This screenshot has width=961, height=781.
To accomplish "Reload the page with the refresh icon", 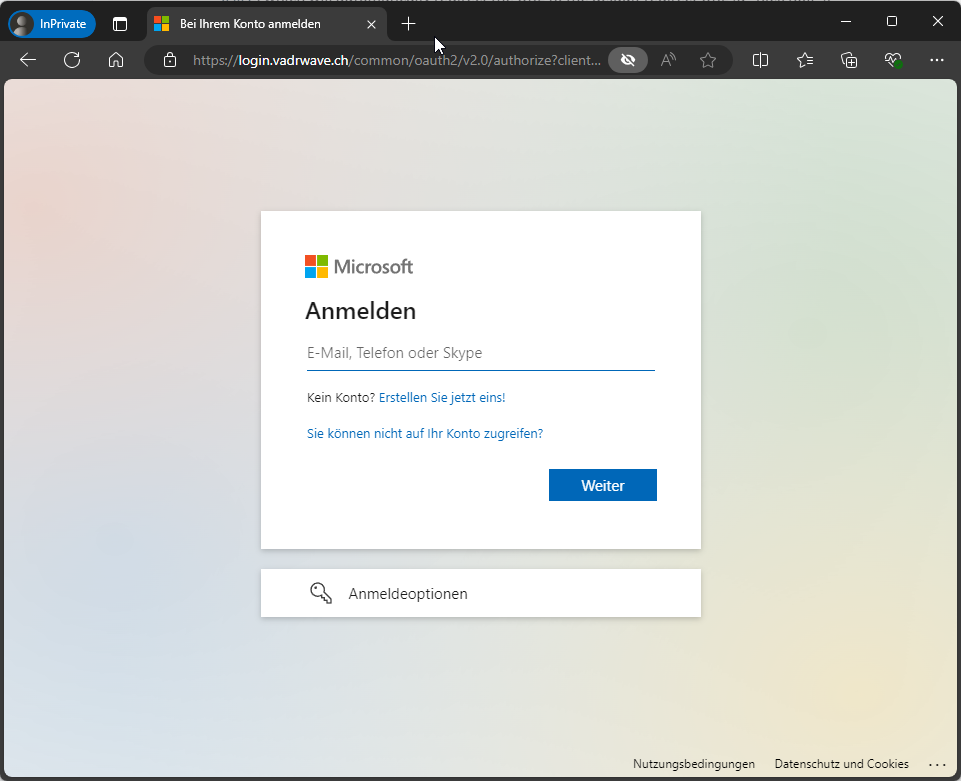I will point(72,60).
